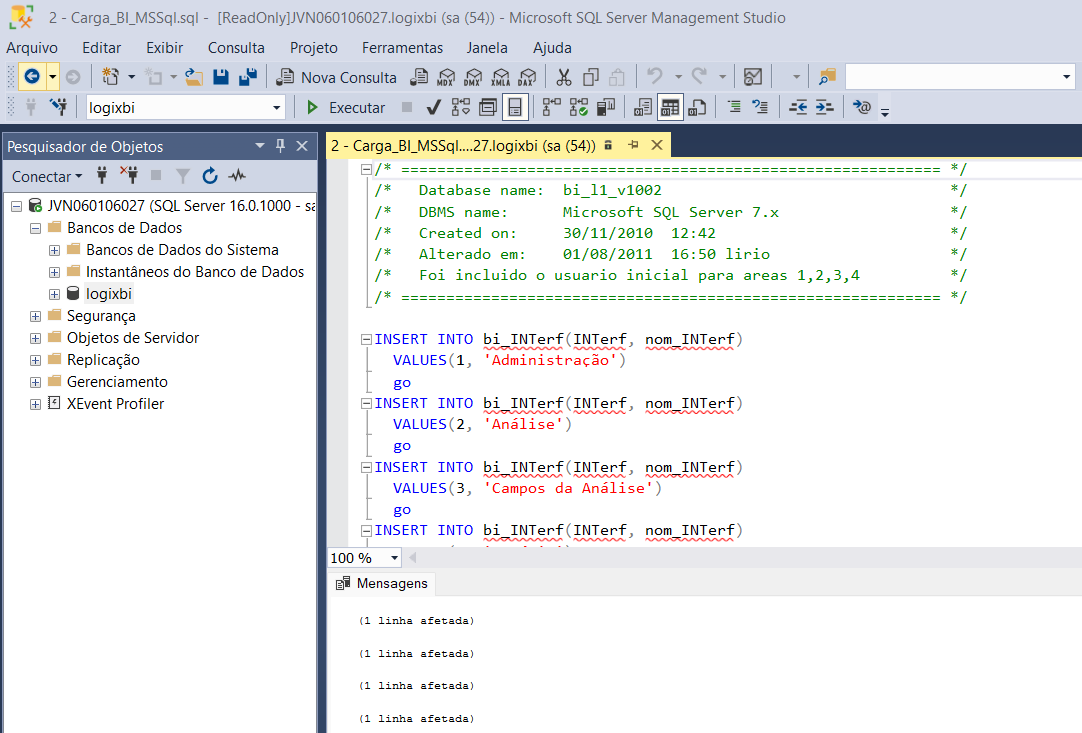Open Pesquisador de Objetos window position menu
The height and width of the screenshot is (733, 1082).
point(259,146)
